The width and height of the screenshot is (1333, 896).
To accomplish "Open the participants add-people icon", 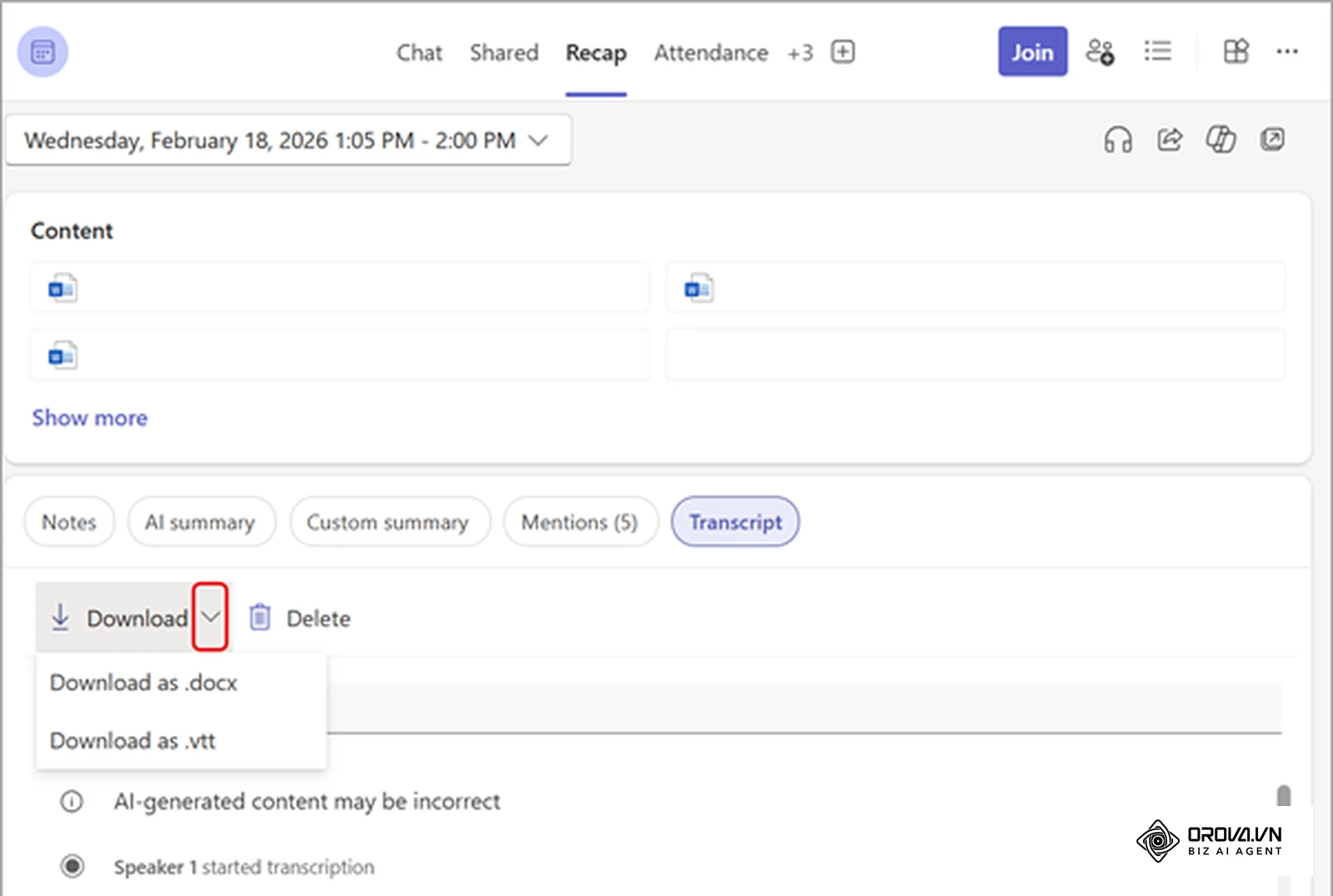I will pyautogui.click(x=1100, y=52).
